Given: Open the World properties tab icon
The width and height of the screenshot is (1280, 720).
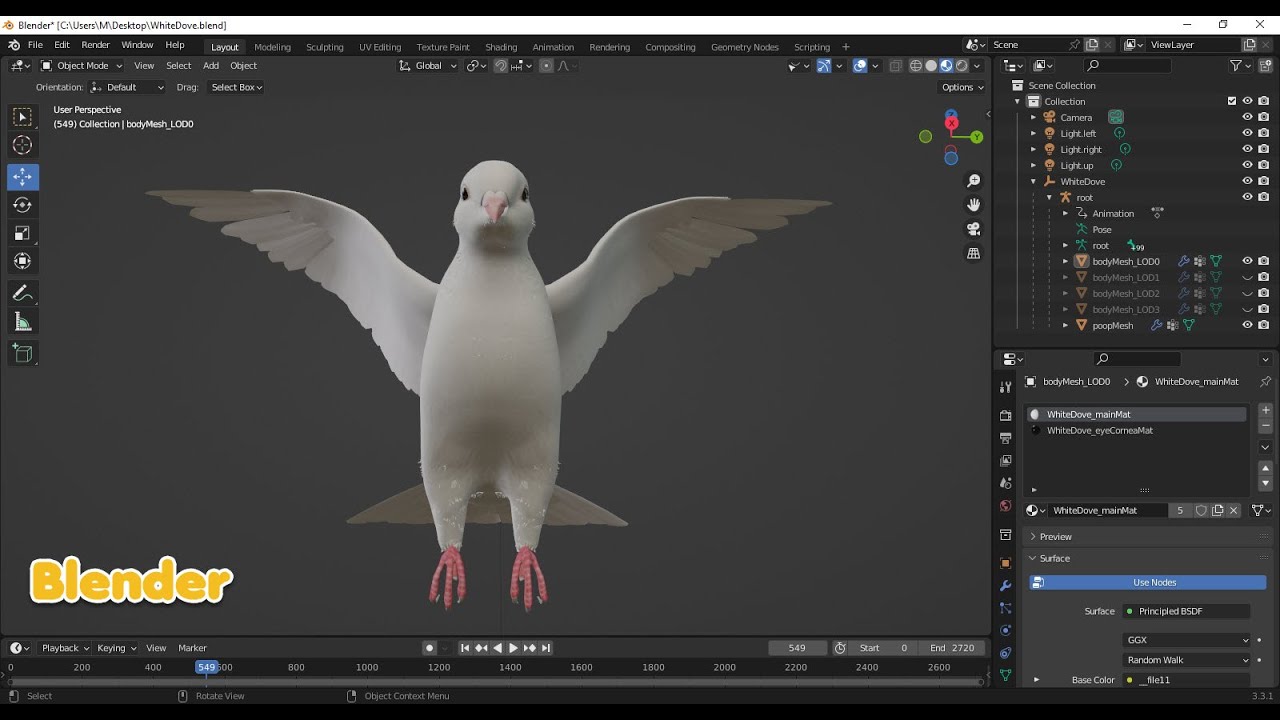Looking at the screenshot, I should tap(1006, 506).
